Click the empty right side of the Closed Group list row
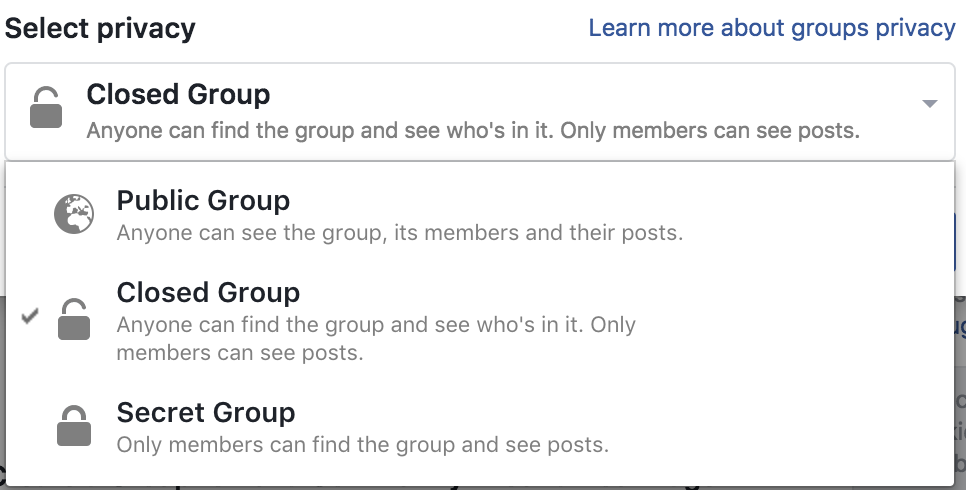 [800, 322]
